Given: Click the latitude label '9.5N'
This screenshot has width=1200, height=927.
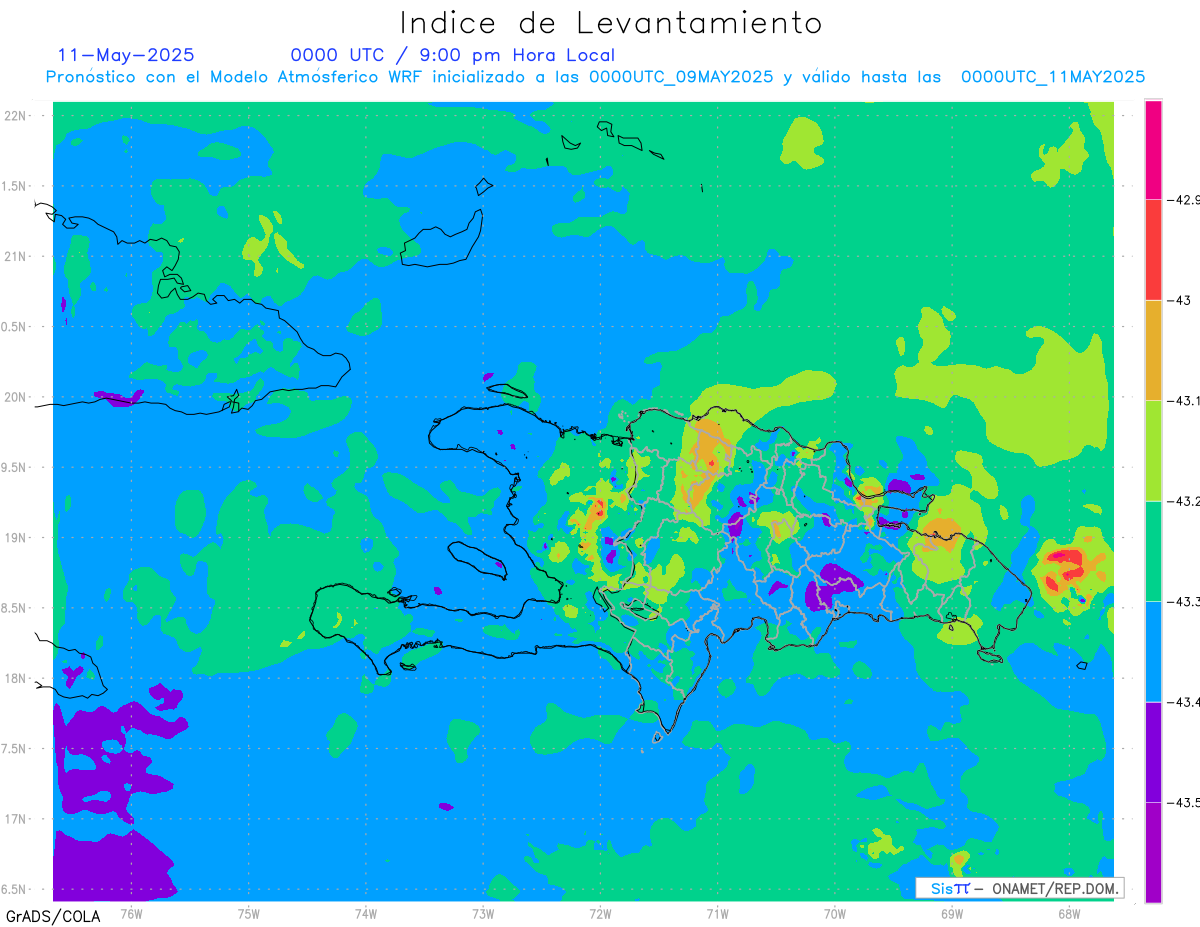Looking at the screenshot, I should pyautogui.click(x=15, y=467).
